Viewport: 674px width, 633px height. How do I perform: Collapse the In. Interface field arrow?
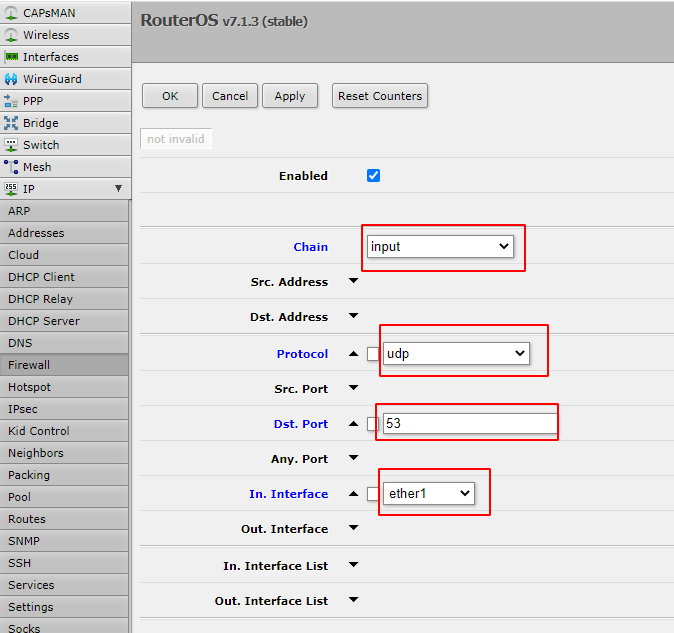coord(354,494)
